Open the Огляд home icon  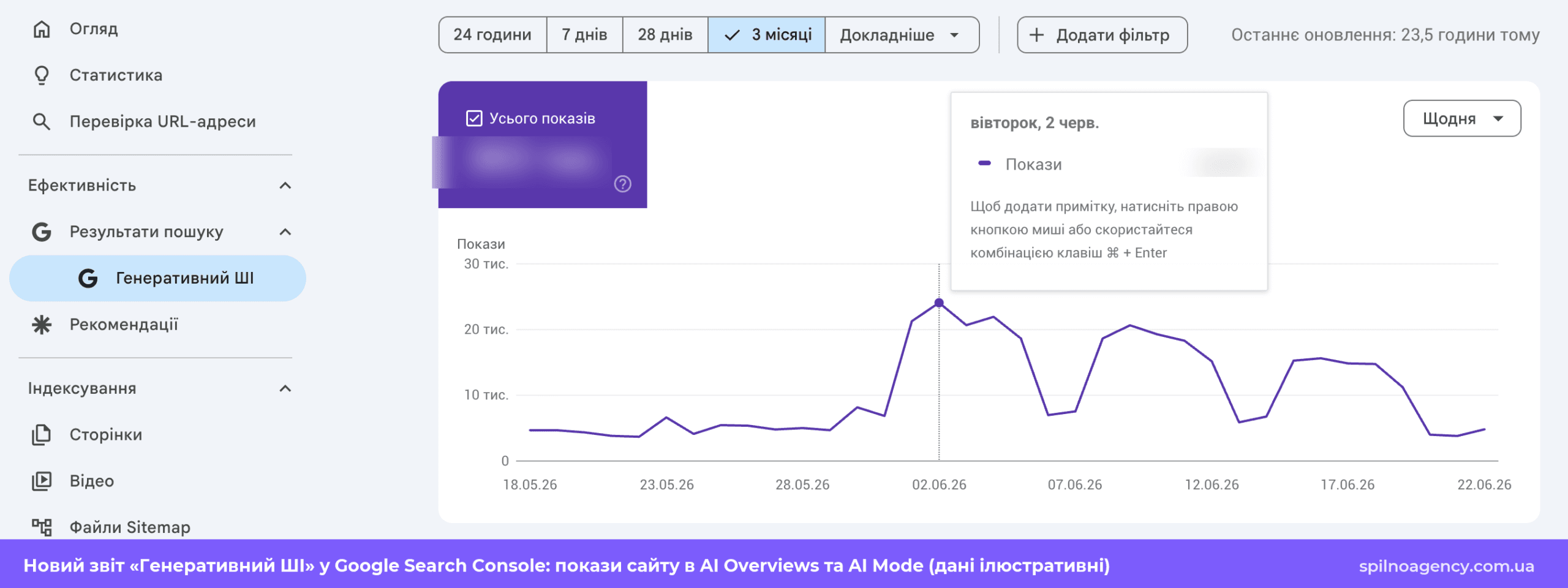[x=42, y=29]
